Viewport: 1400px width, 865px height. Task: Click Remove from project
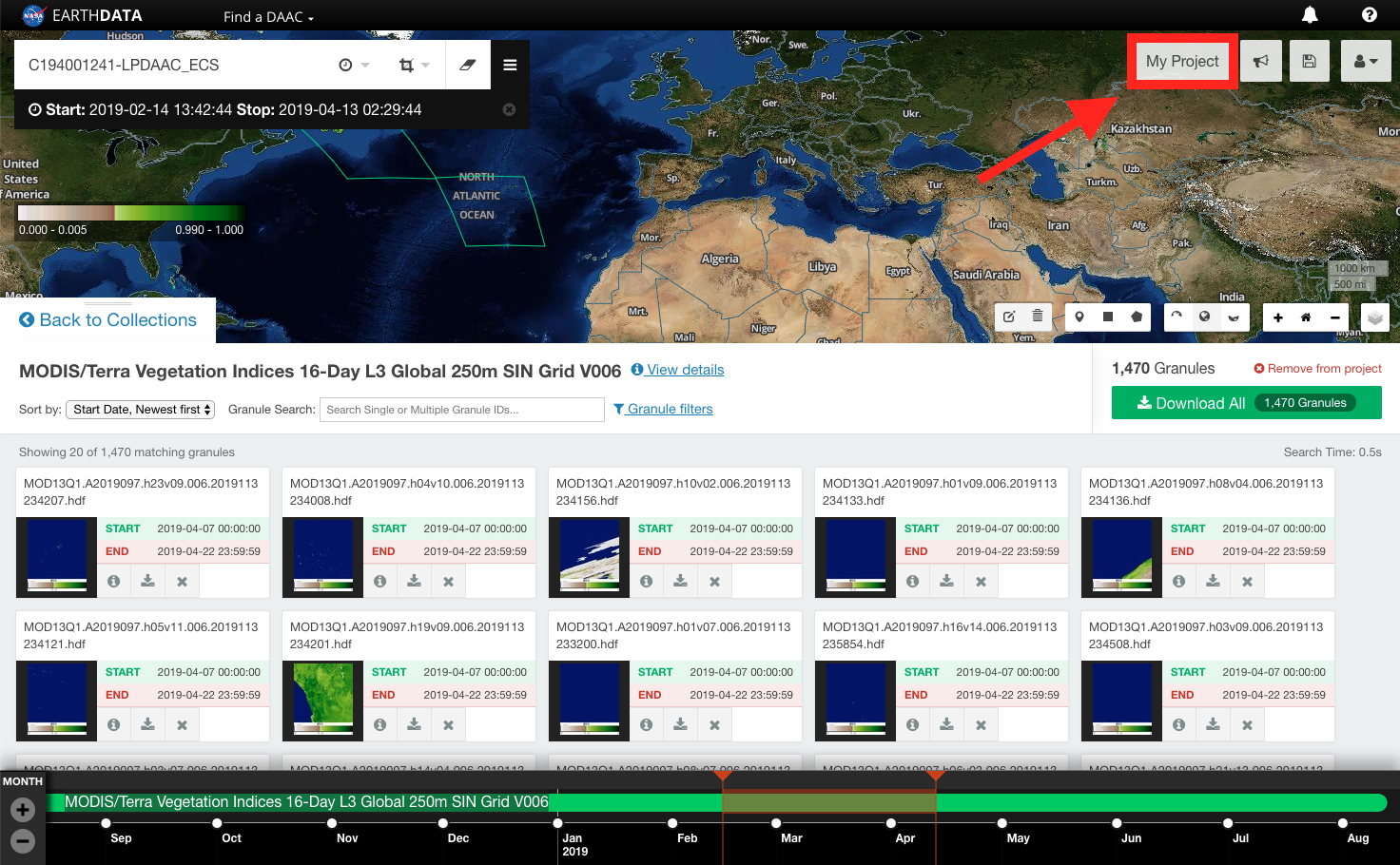(x=1317, y=369)
